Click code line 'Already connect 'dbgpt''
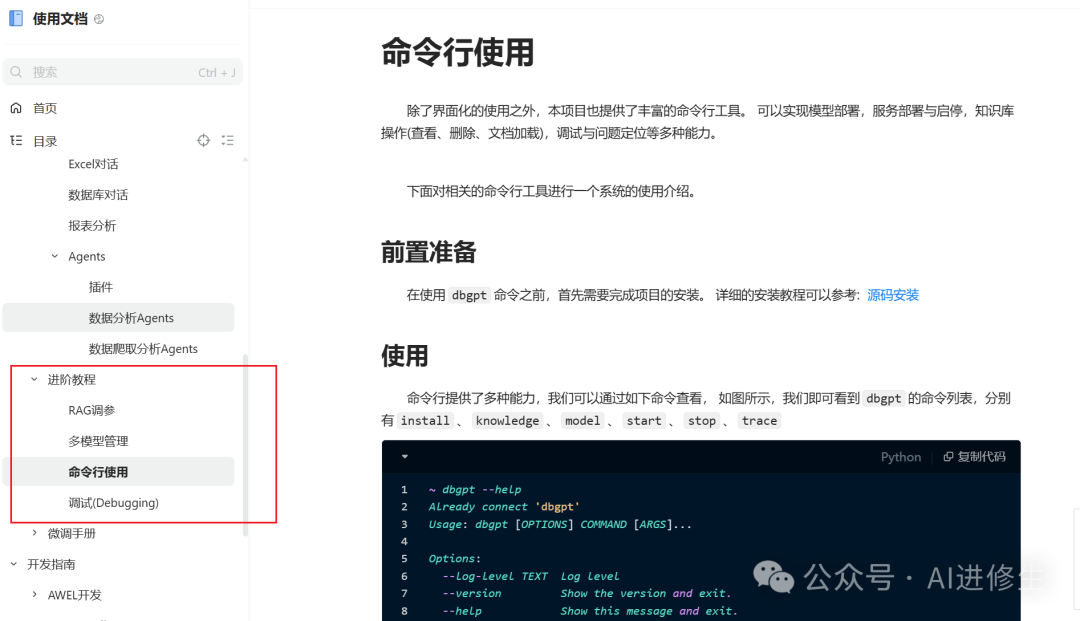1080x621 pixels. tap(504, 507)
